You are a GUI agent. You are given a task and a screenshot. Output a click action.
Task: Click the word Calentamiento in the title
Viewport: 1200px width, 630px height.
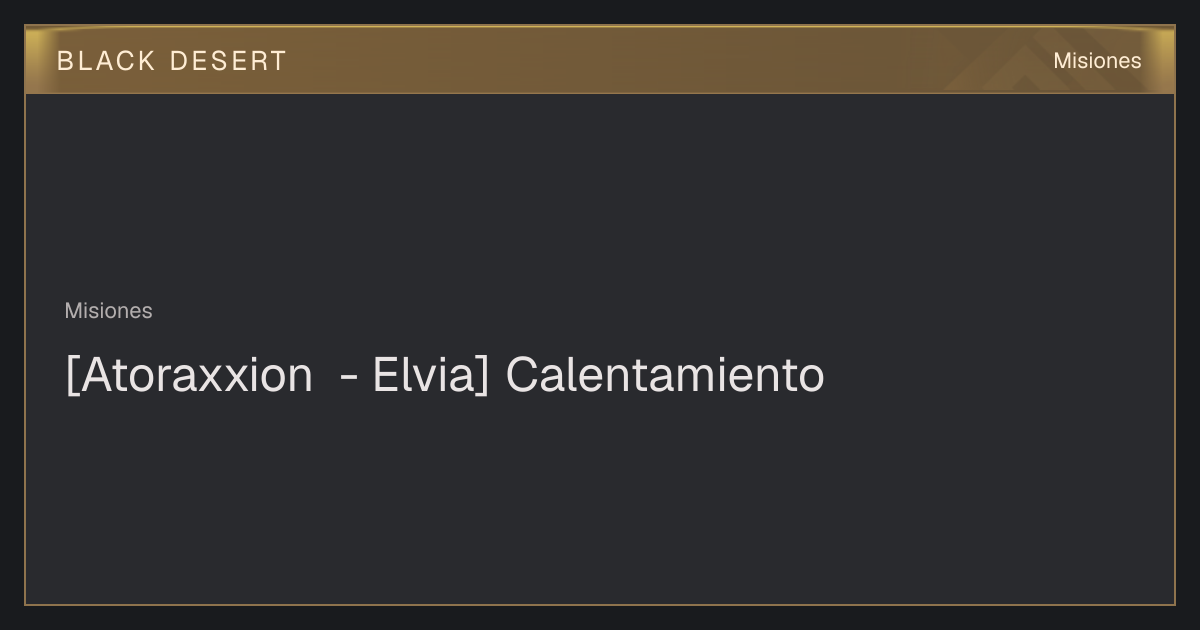[665, 376]
